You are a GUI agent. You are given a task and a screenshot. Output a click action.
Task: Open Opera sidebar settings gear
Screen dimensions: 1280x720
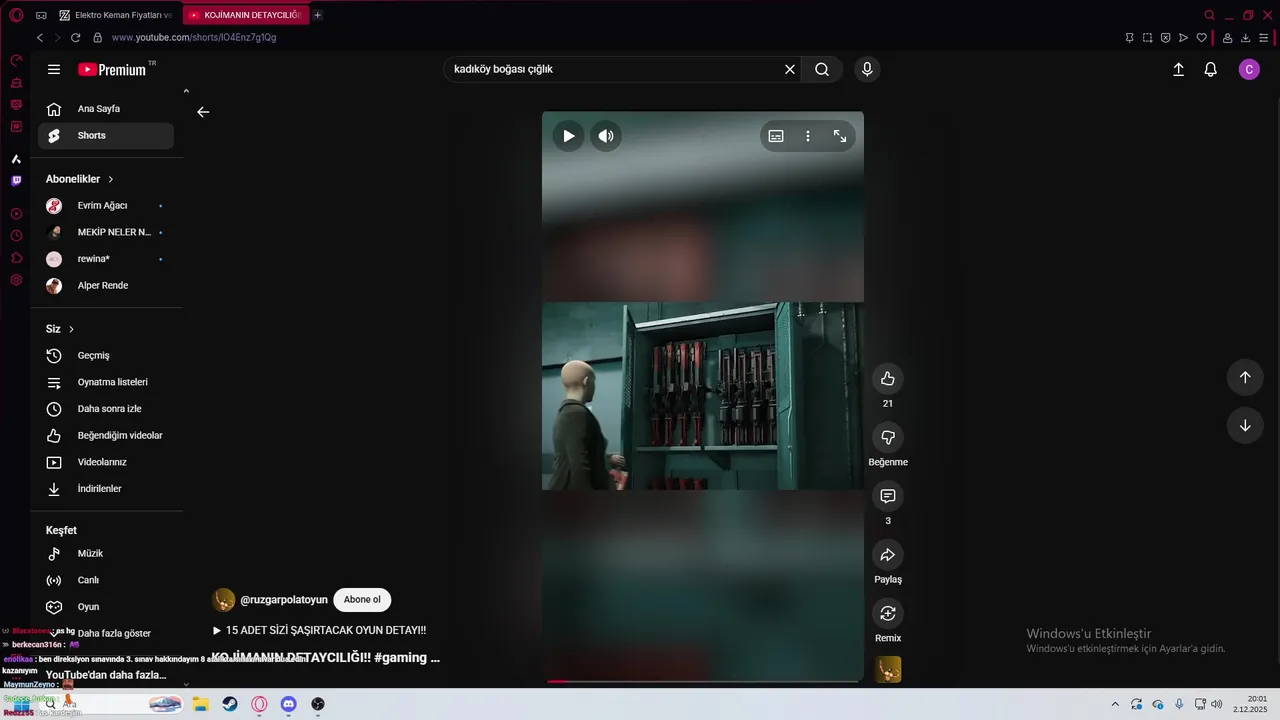[x=16, y=280]
